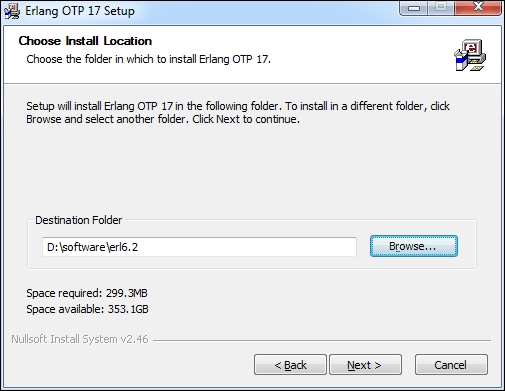Click the subtitle "Choose the folder in which to install"
505x391 pixels.
click(111, 59)
